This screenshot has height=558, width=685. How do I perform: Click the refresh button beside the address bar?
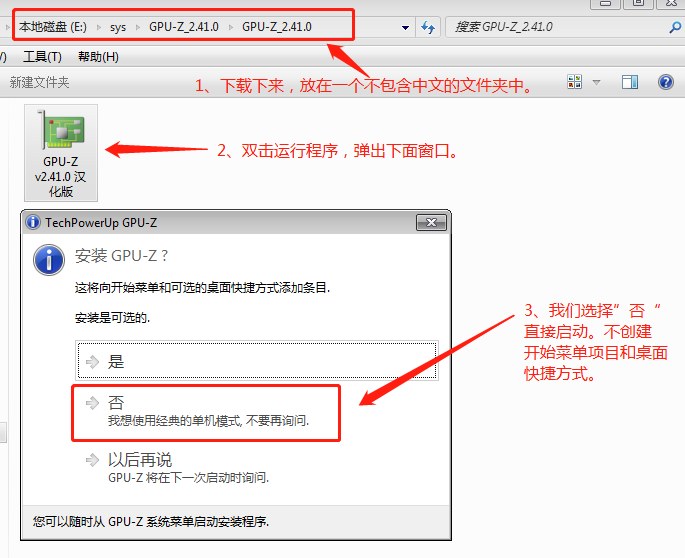point(428,27)
